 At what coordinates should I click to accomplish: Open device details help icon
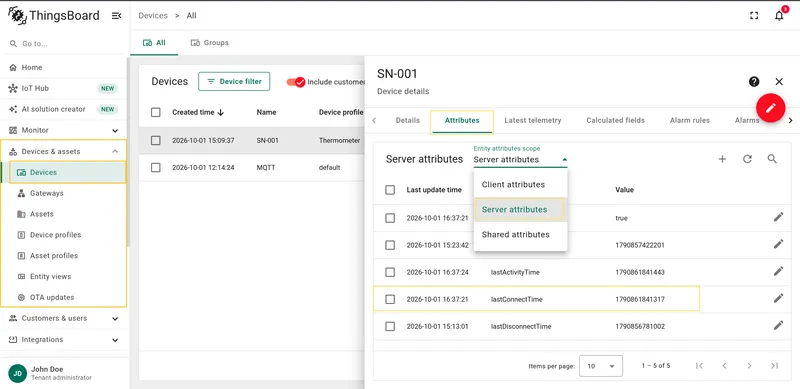point(754,82)
